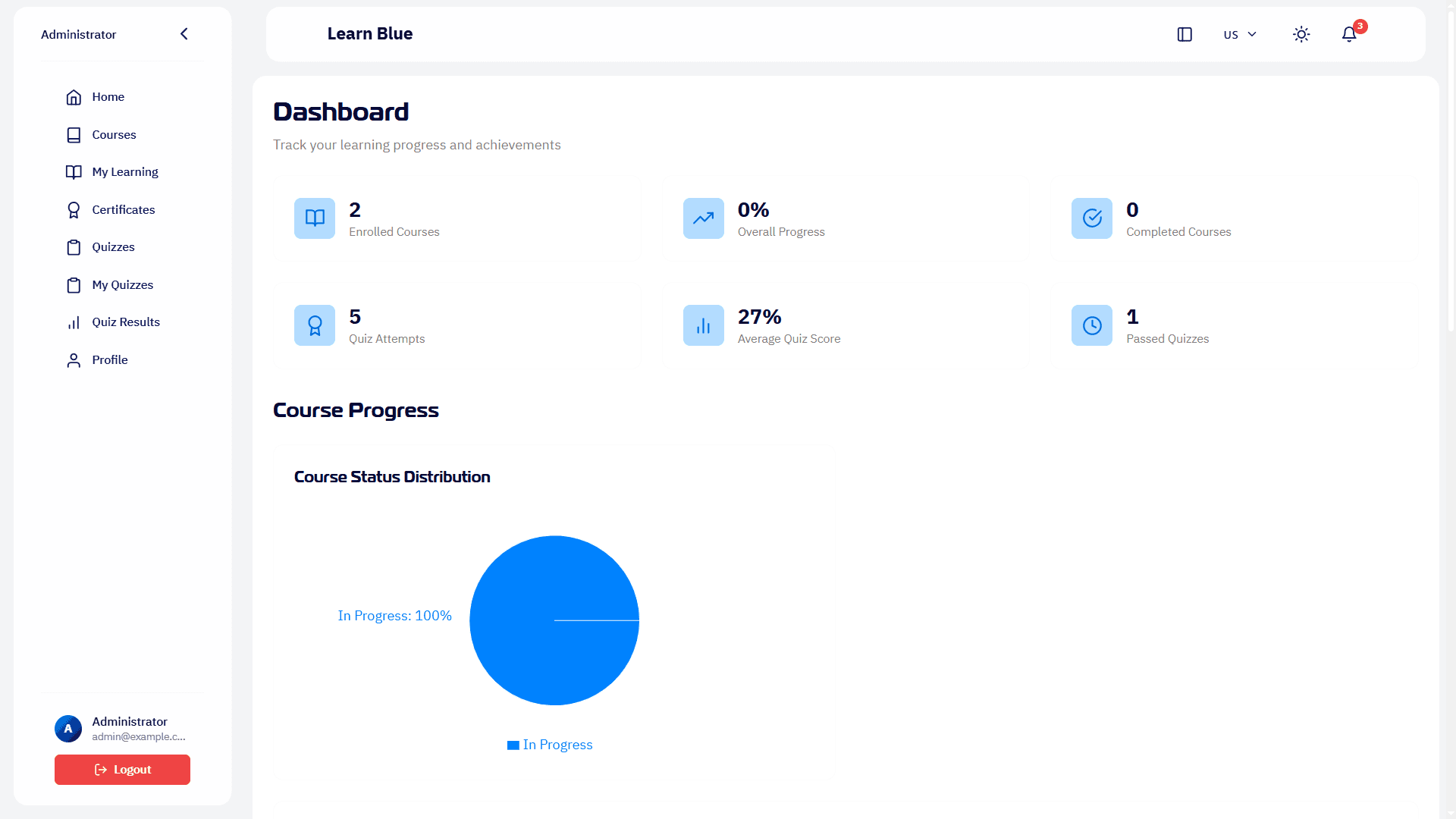Click the Administrator avatar circle
1456x819 pixels.
tap(68, 729)
